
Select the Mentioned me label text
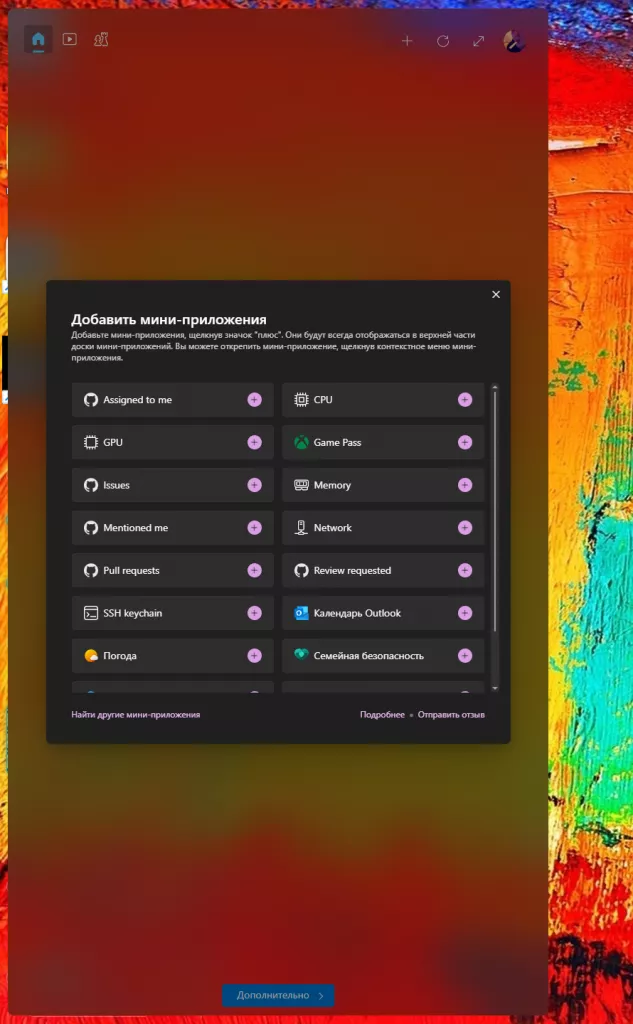pyautogui.click(x=135, y=528)
